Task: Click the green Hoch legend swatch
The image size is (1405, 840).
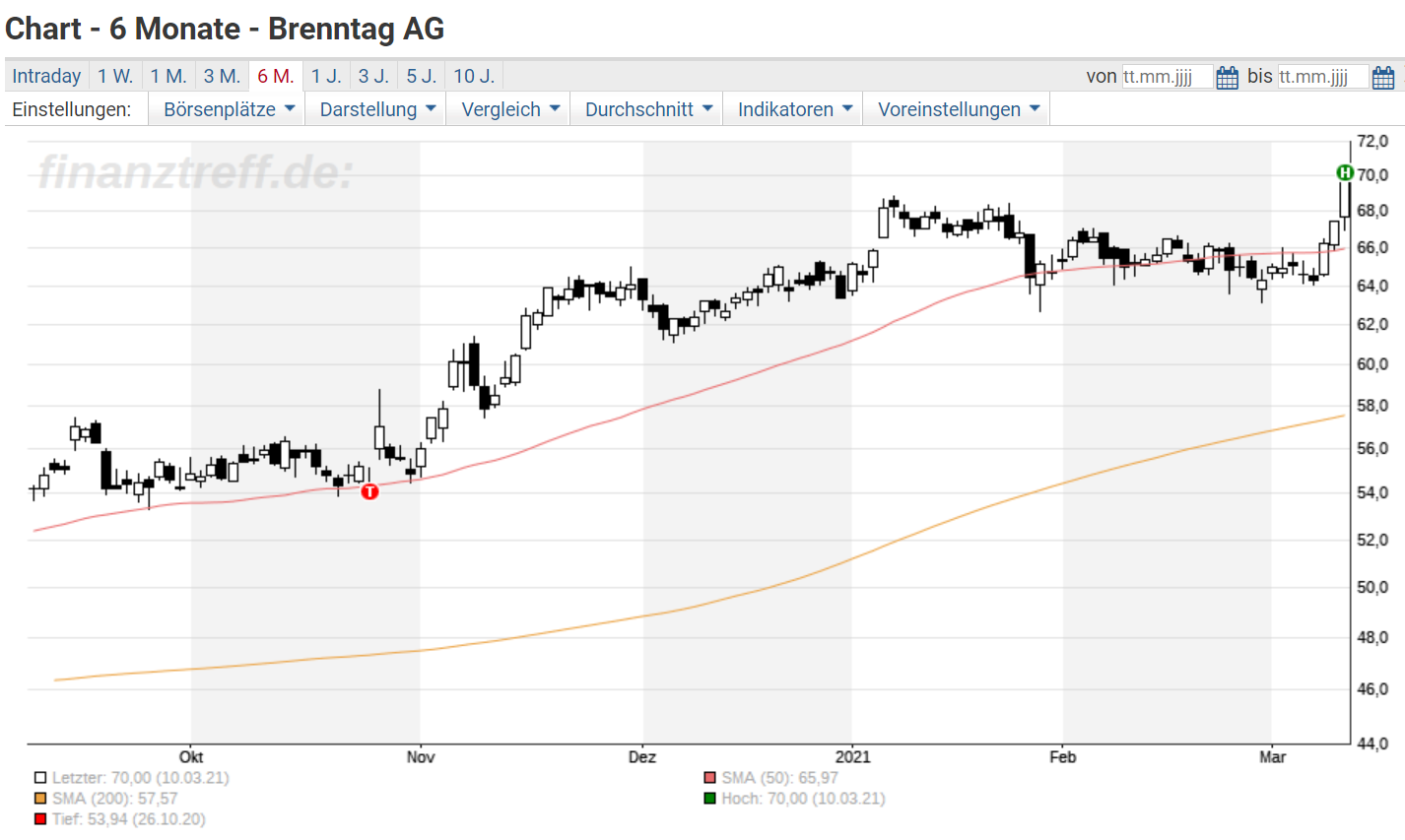Action: (x=709, y=799)
